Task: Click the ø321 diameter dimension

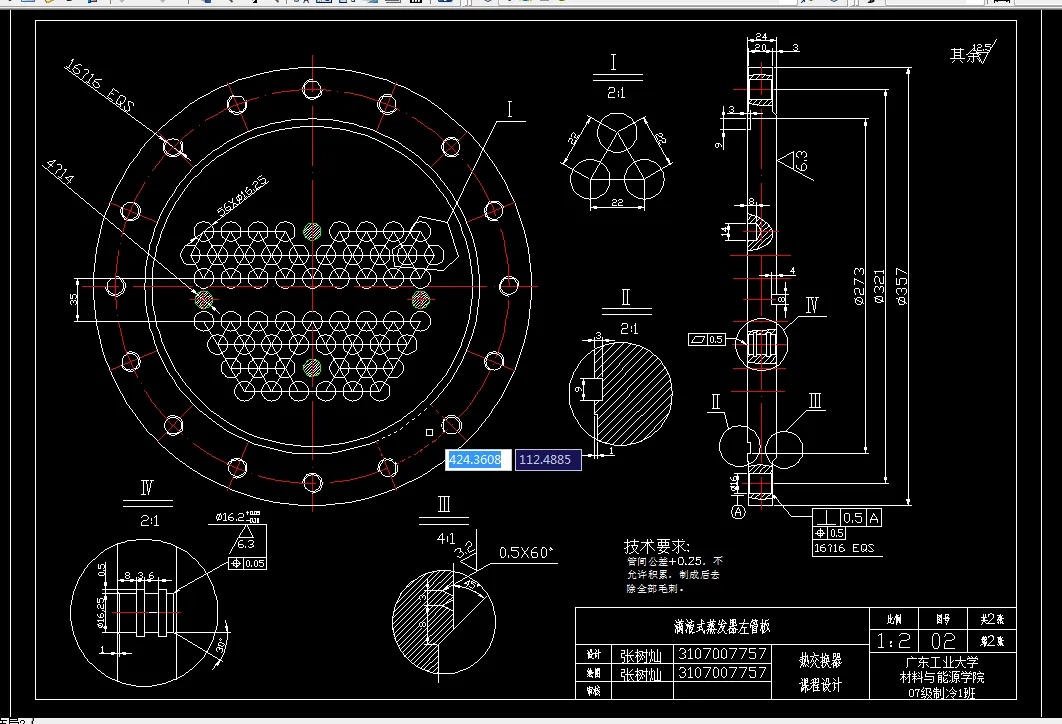Action: pyautogui.click(x=879, y=286)
